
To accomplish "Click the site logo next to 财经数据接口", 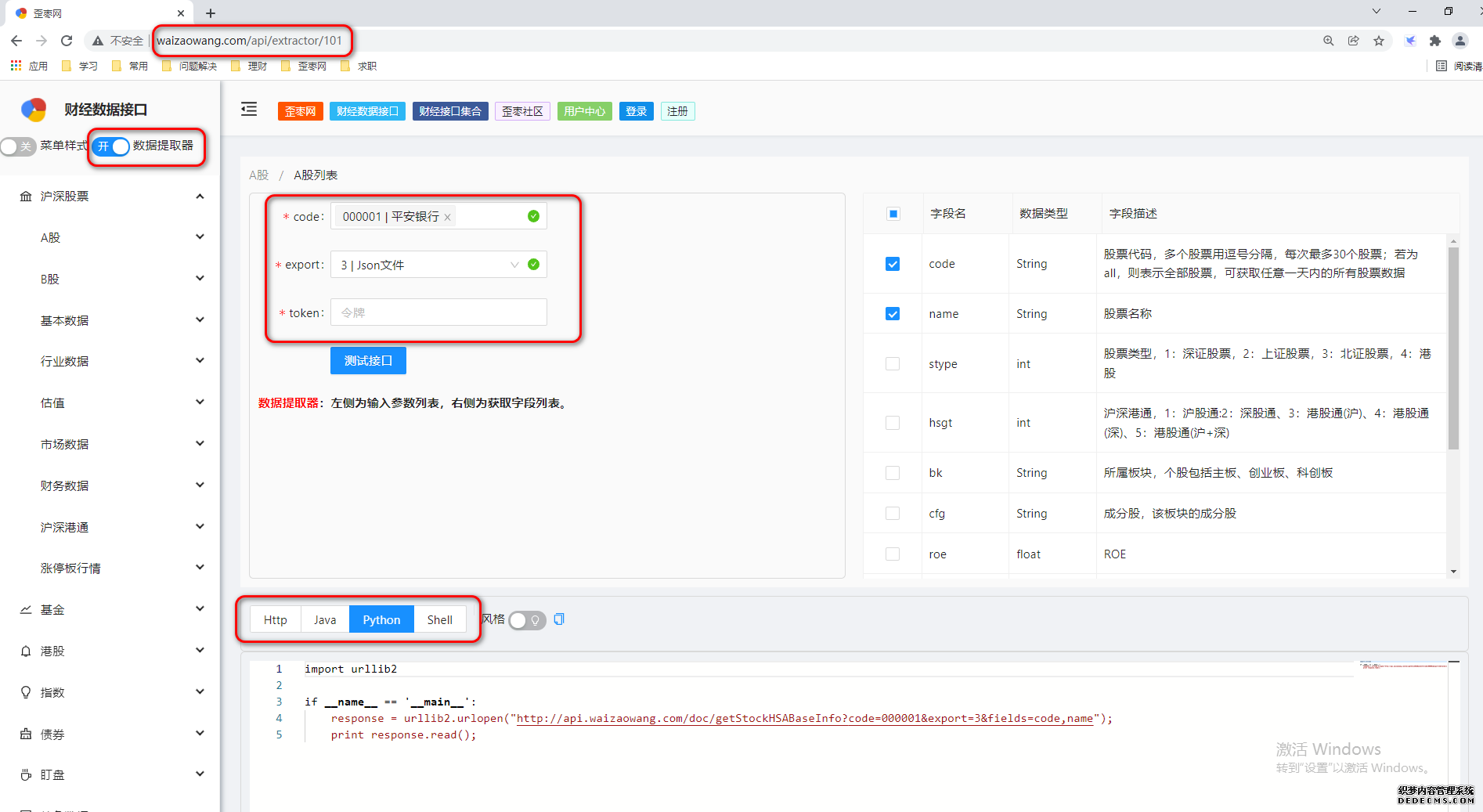I will [x=34, y=110].
